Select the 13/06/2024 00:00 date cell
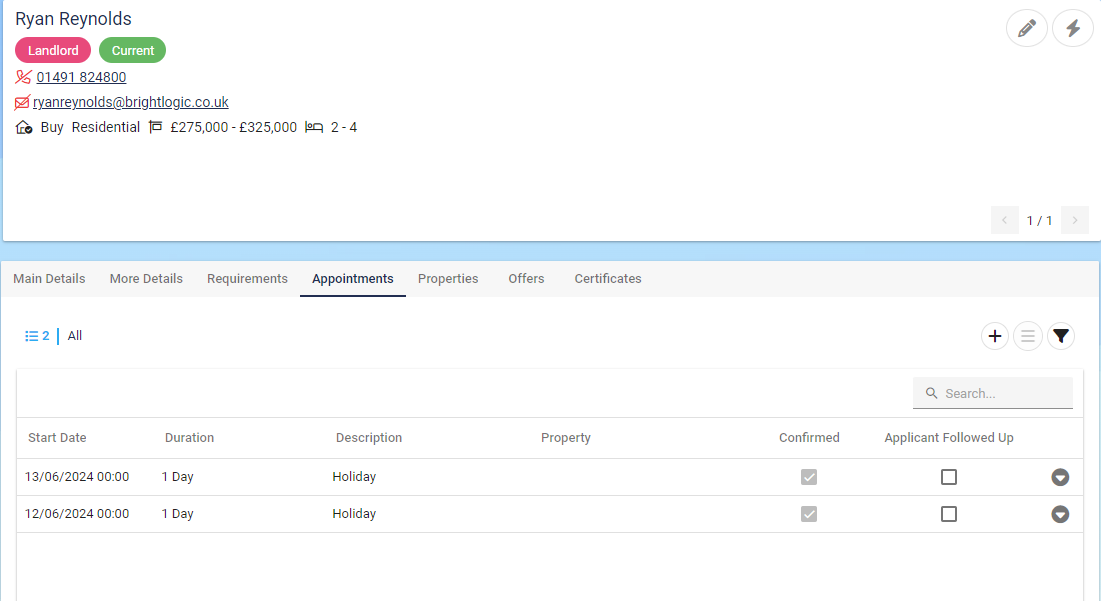Viewport: 1101px width, 601px height. pos(77,477)
